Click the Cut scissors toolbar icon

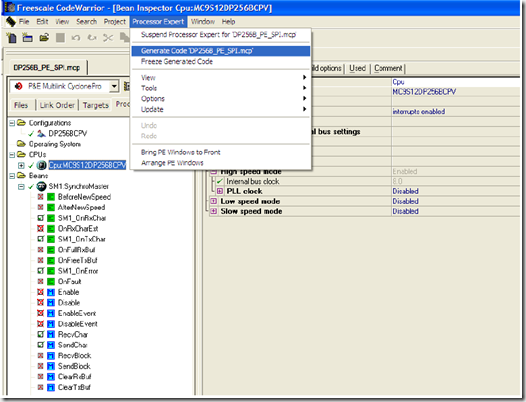tap(108, 38)
